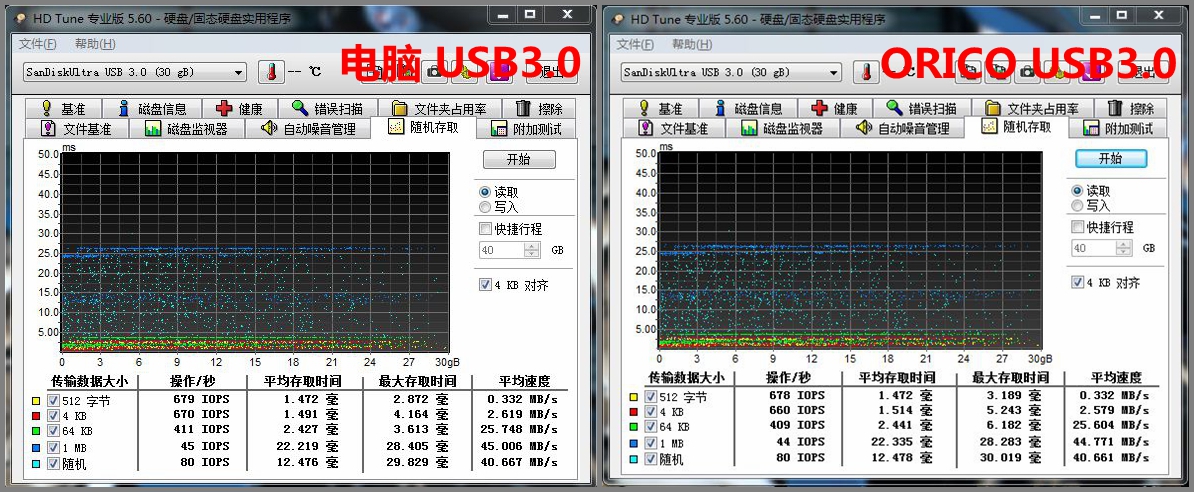This screenshot has height=492, width=1194.
Task: Click thermometer temperature icon in ORICO window
Action: (x=865, y=72)
